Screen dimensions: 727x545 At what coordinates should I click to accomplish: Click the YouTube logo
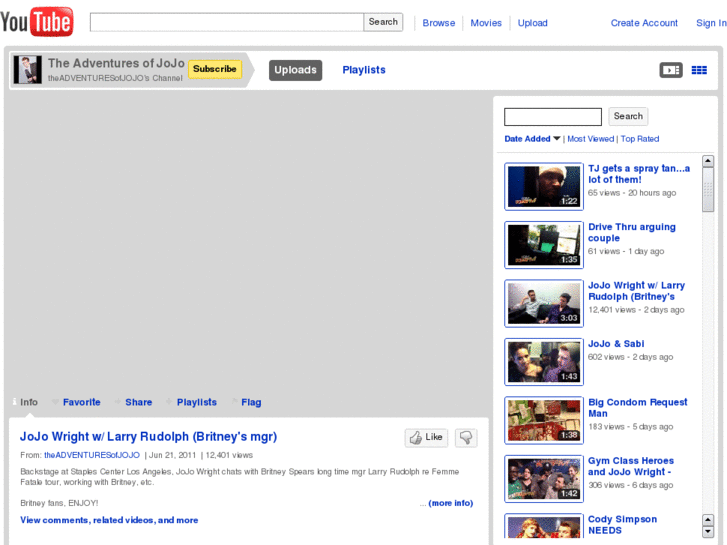37,22
